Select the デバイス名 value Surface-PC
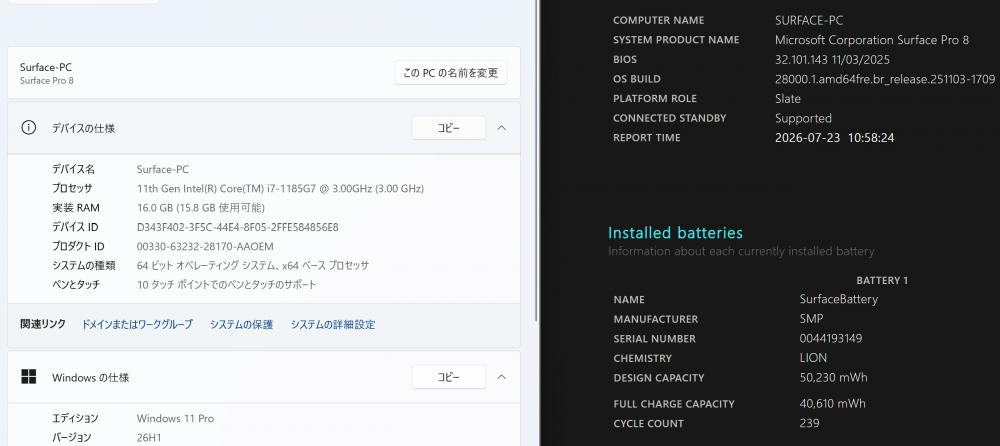Image resolution: width=1000 pixels, height=446 pixels. click(163, 169)
